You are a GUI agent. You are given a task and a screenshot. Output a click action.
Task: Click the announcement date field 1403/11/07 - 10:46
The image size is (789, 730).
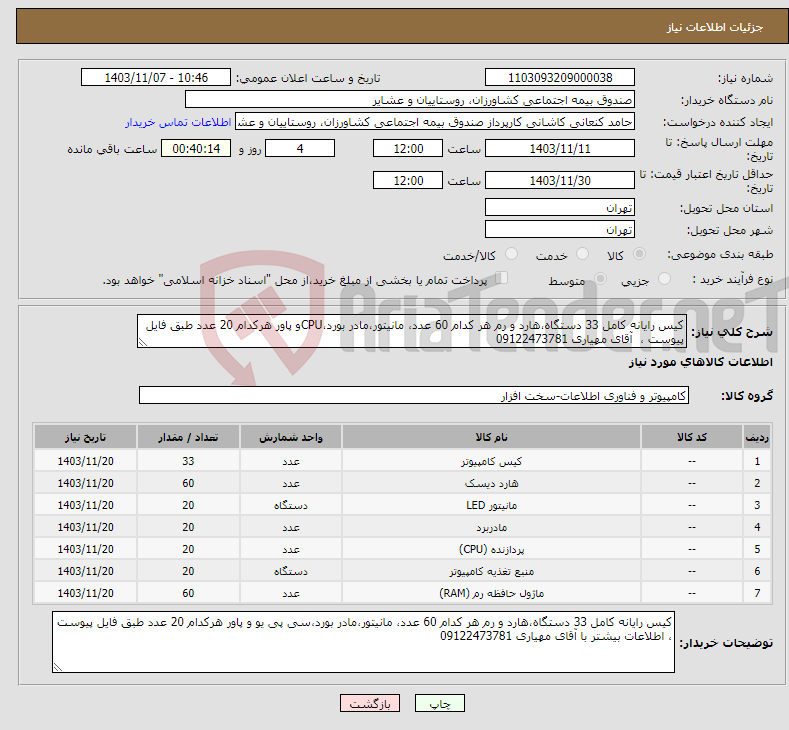[155, 77]
